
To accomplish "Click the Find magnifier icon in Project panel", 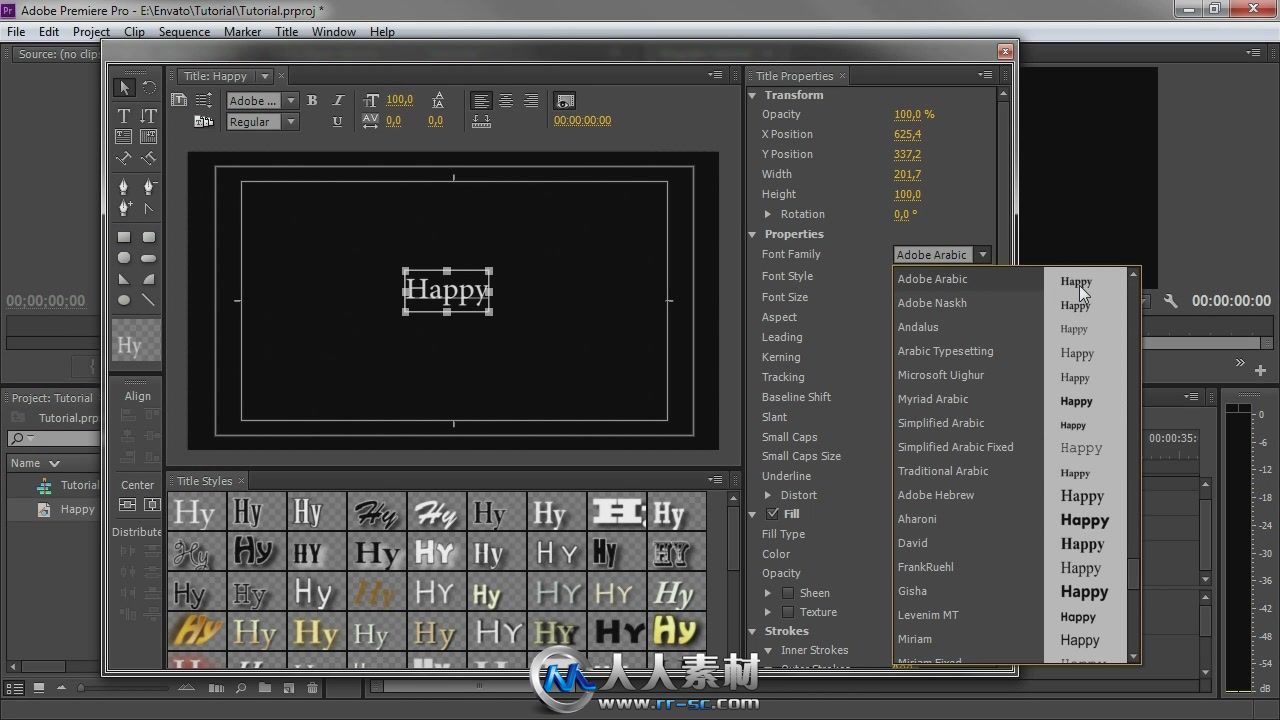I will [241, 688].
